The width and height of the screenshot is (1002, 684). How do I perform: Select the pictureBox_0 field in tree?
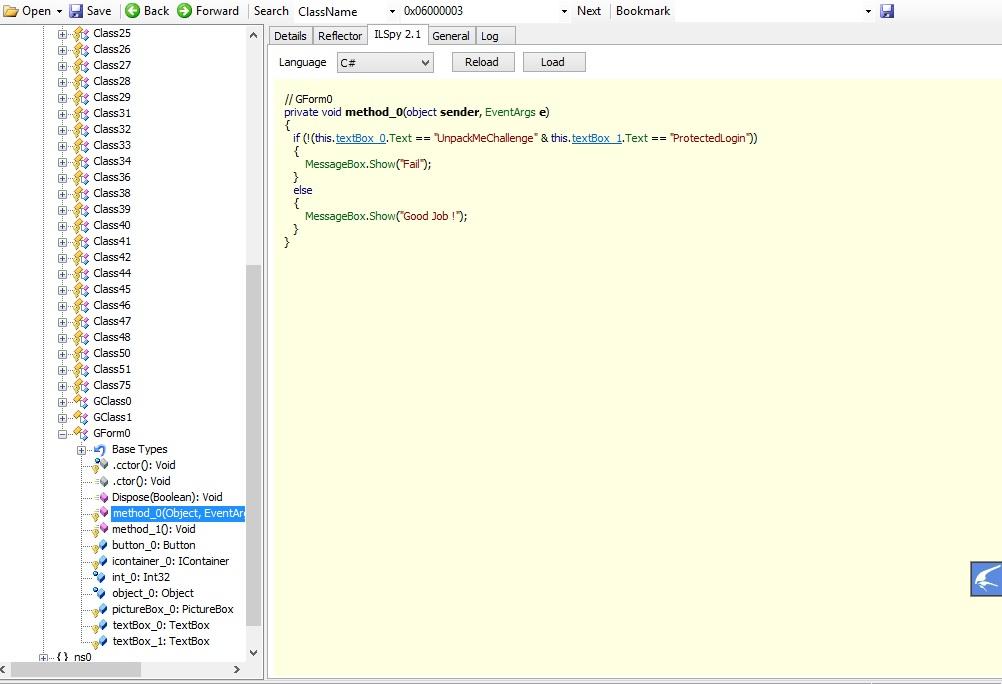coord(172,609)
